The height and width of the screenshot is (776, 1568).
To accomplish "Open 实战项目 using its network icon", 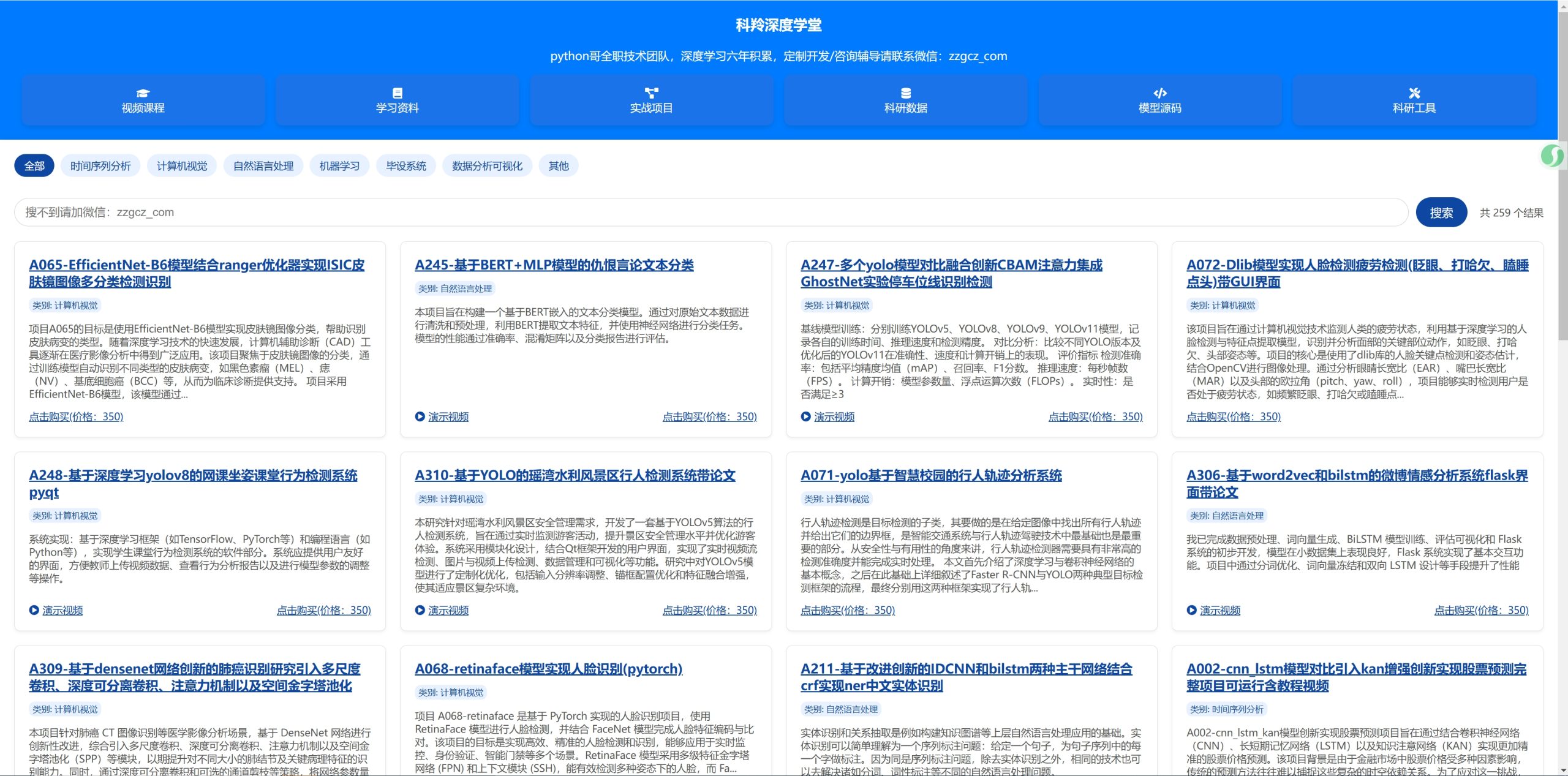I will 651,93.
